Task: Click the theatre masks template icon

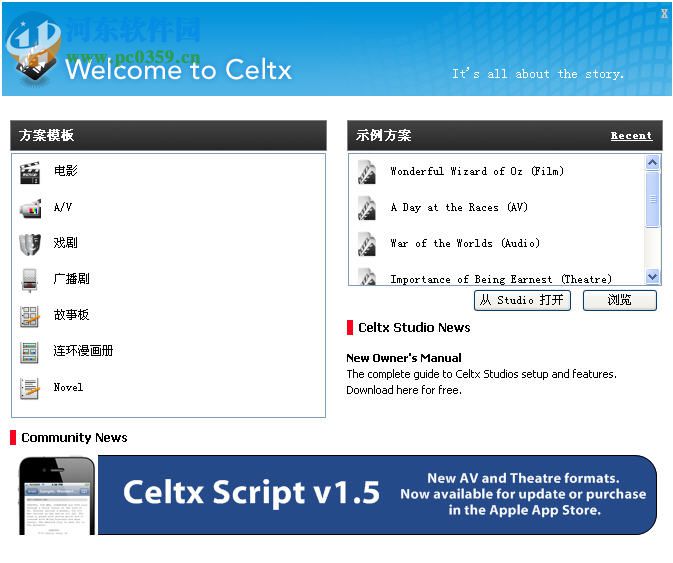Action: click(x=30, y=245)
